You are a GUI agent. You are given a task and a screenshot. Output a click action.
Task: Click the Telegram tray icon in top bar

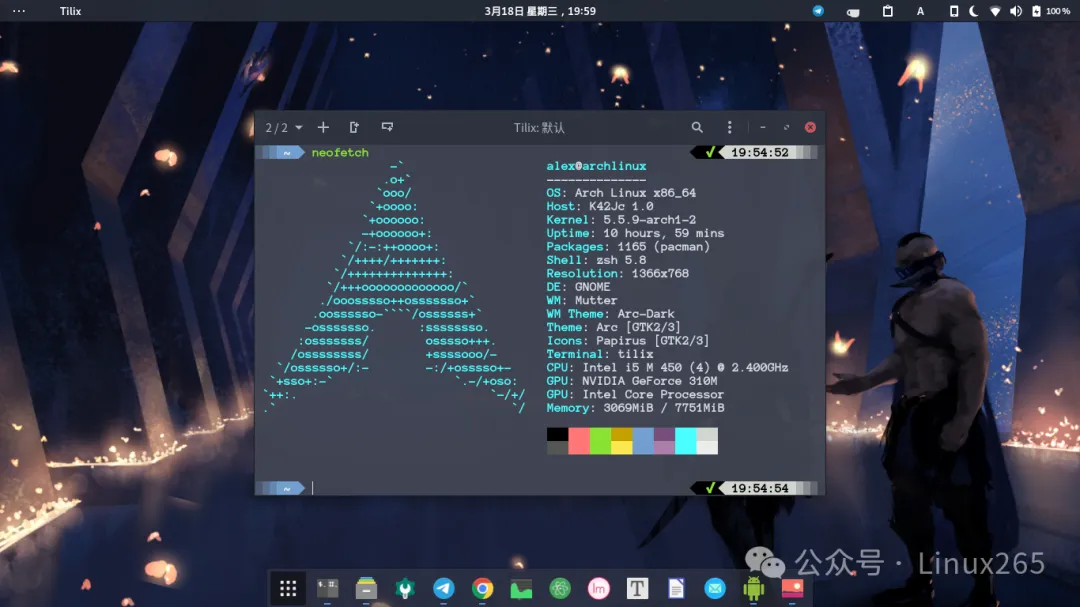click(818, 11)
